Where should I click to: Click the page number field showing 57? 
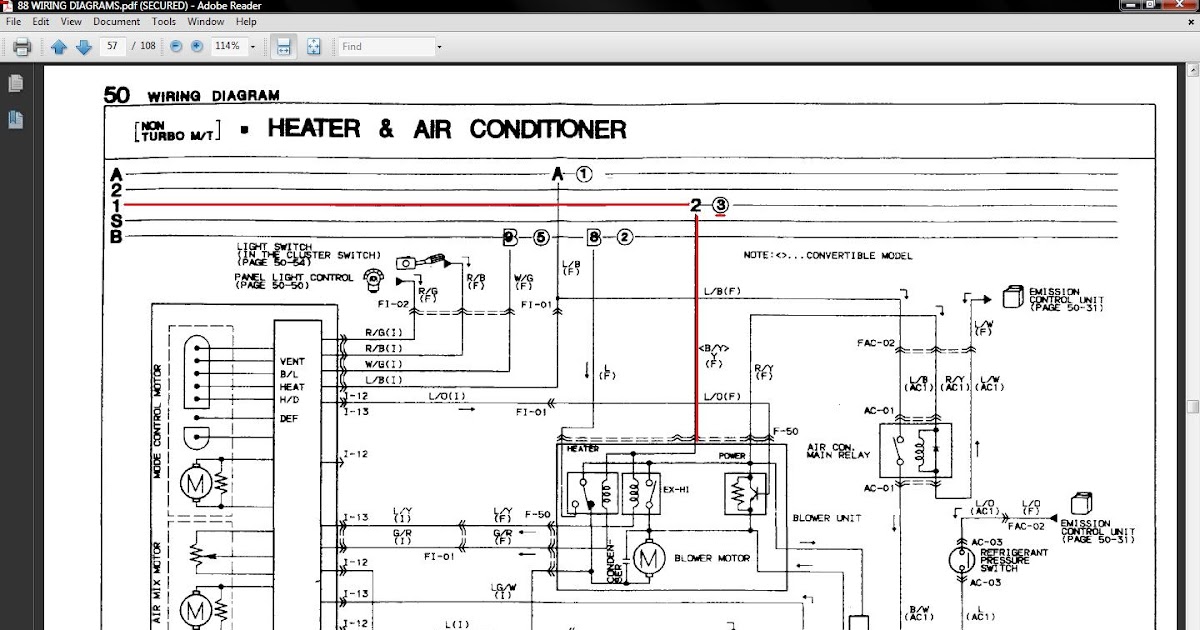click(112, 46)
